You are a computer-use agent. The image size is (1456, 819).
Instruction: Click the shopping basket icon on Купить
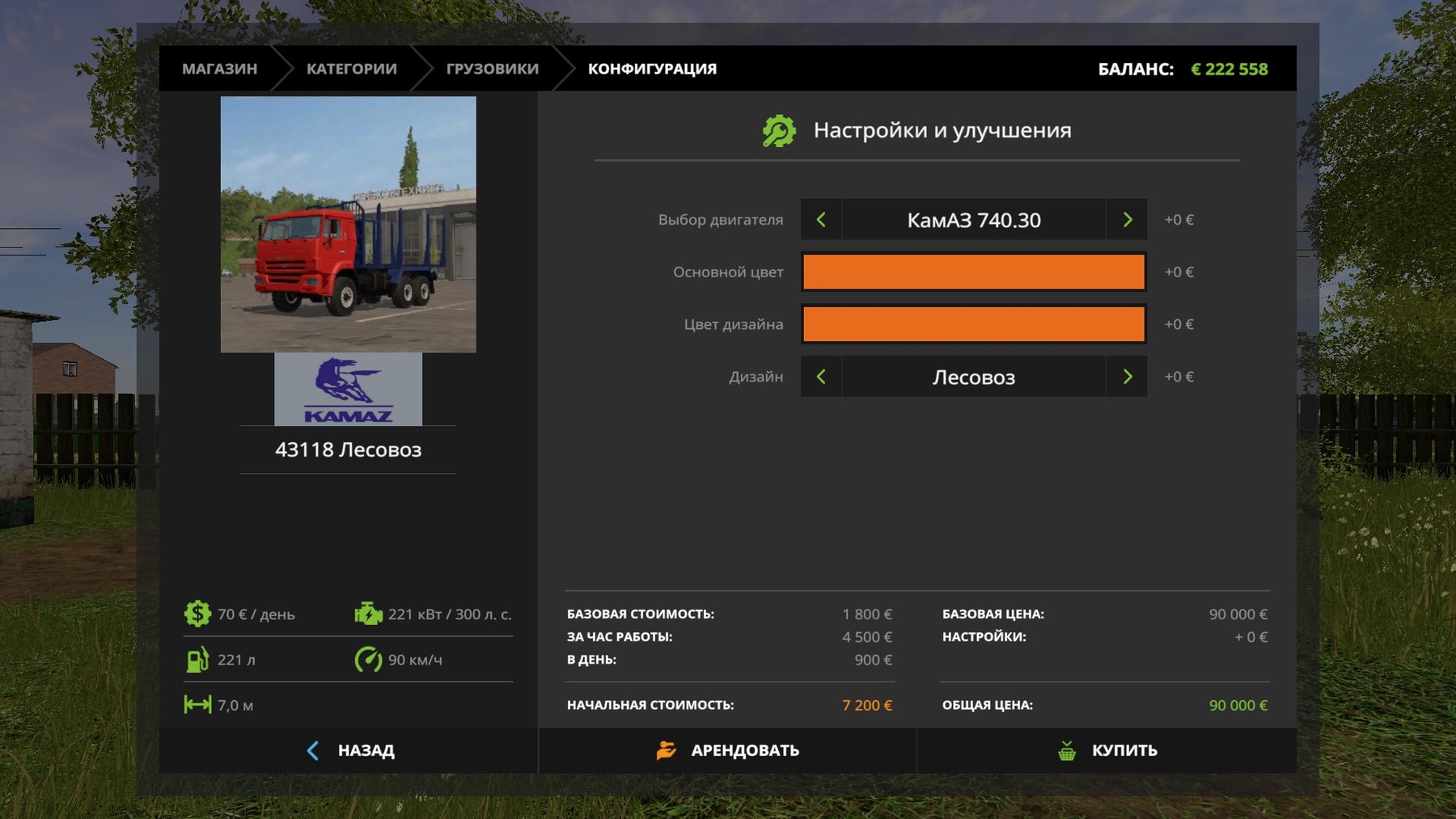[1067, 751]
